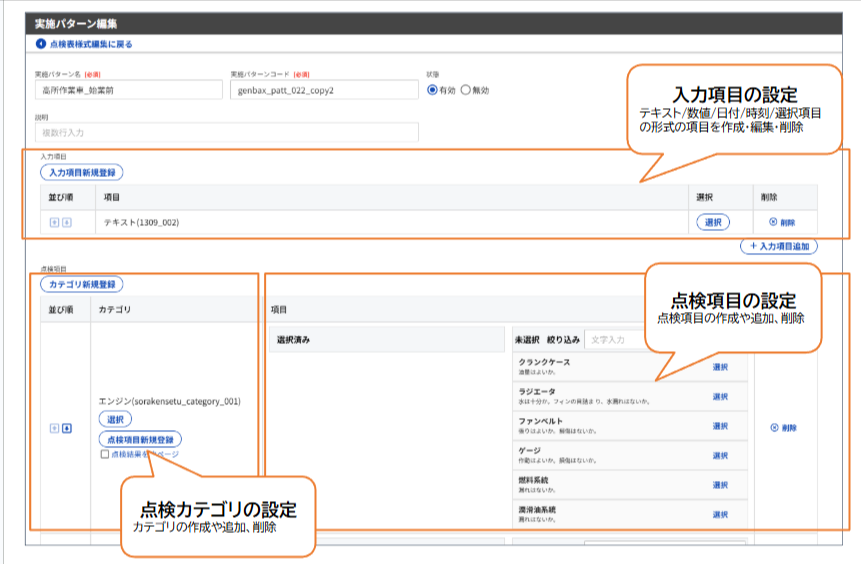Select the クランクケース inspection item
Screen dimensions: 861x564
click(720, 367)
